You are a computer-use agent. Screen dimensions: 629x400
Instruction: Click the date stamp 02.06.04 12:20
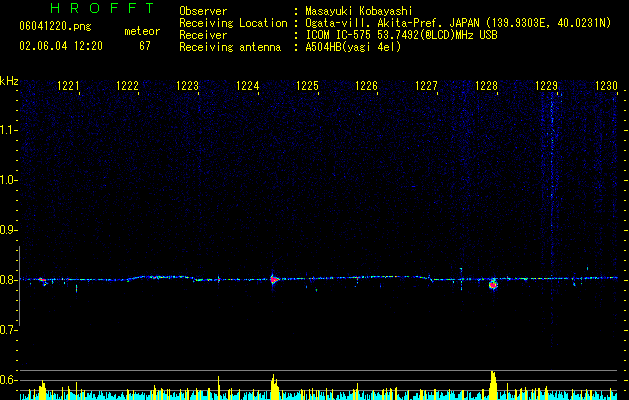click(x=61, y=46)
